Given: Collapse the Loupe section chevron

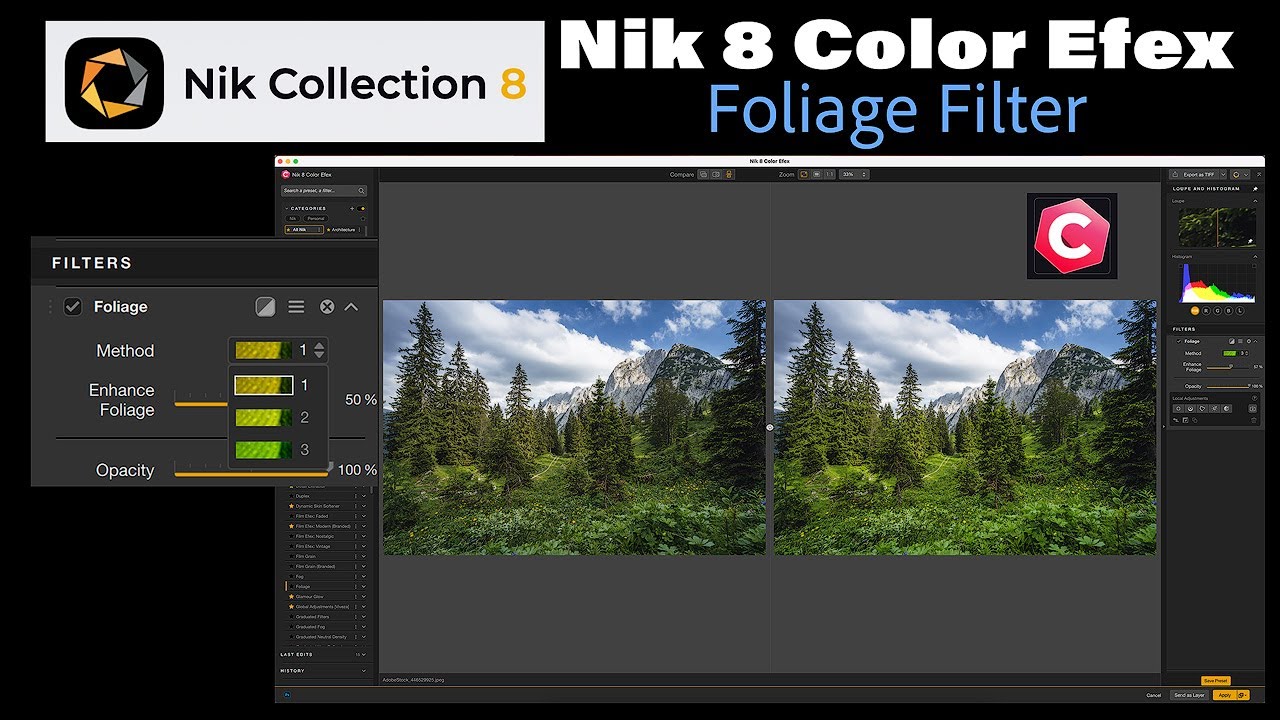Looking at the screenshot, I should pos(1255,201).
